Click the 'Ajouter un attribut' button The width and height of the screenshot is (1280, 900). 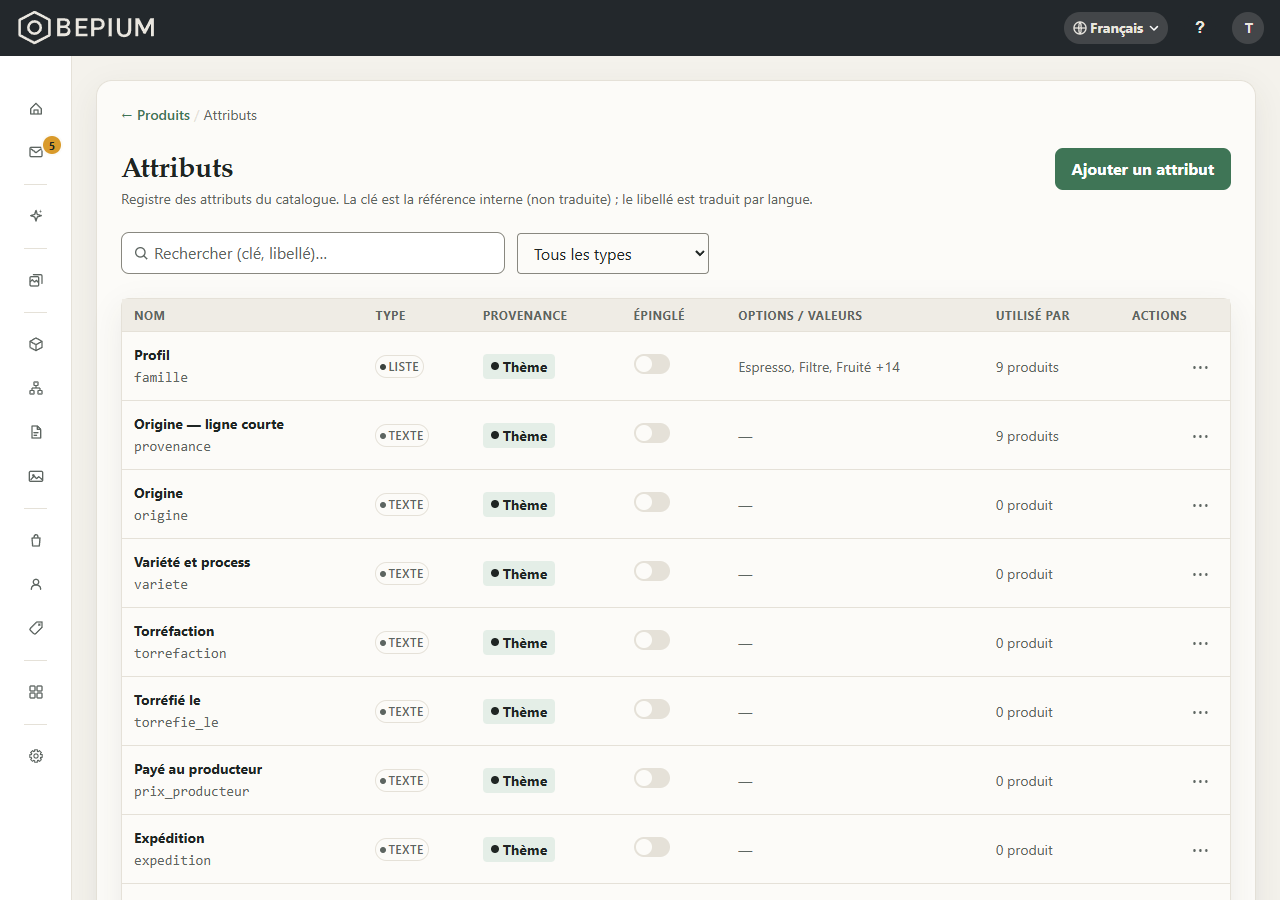click(1143, 169)
